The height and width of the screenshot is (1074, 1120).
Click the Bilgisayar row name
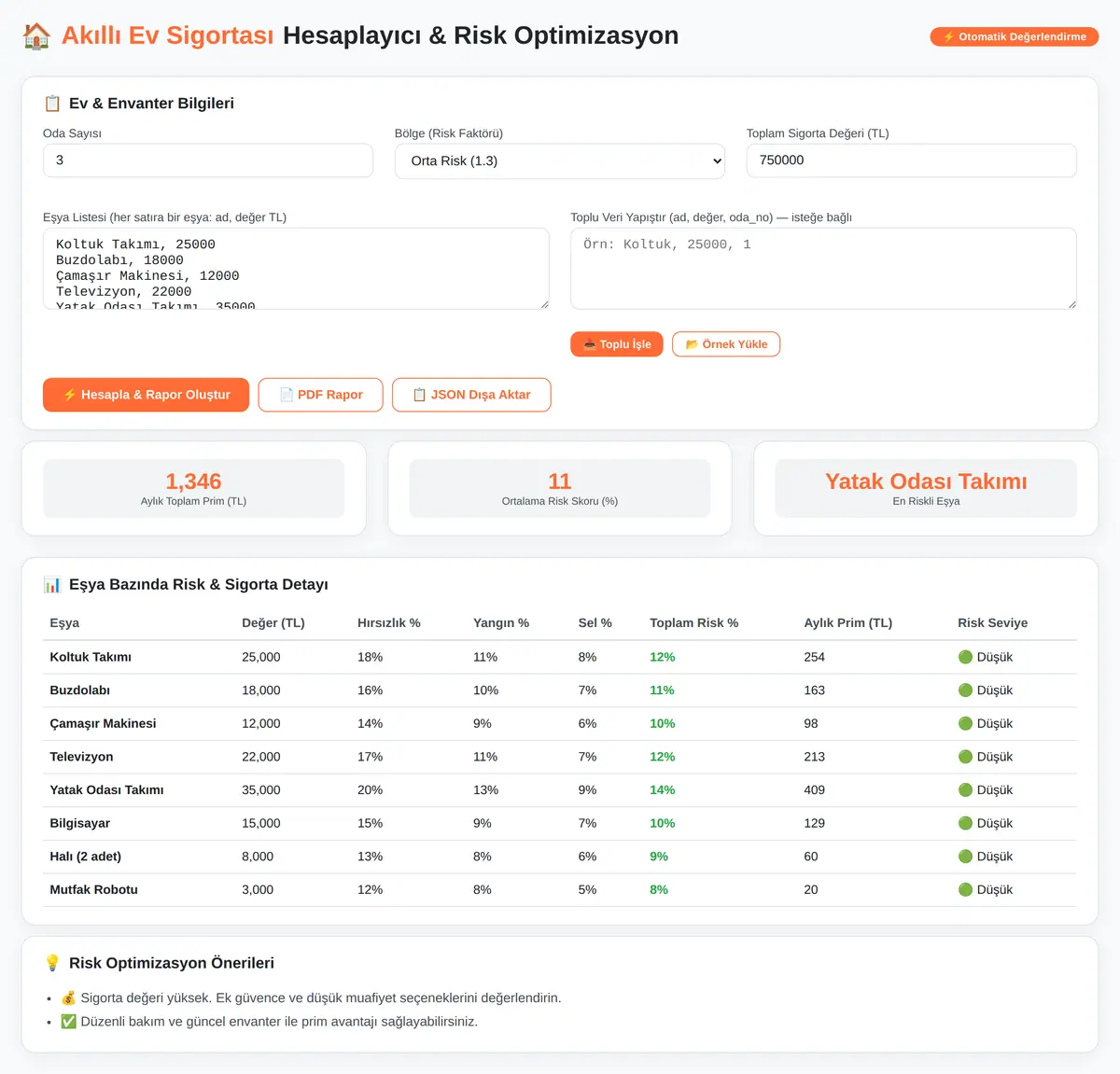tap(80, 823)
